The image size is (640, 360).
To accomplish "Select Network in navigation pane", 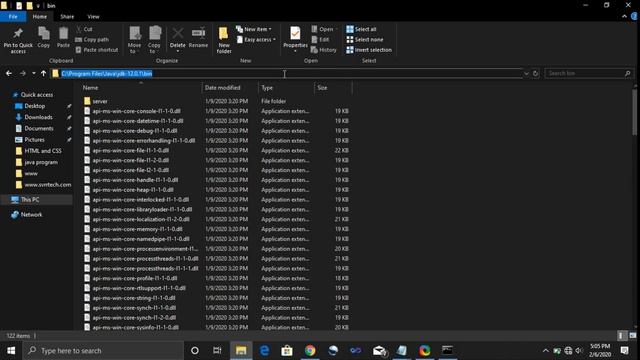I will (x=31, y=214).
